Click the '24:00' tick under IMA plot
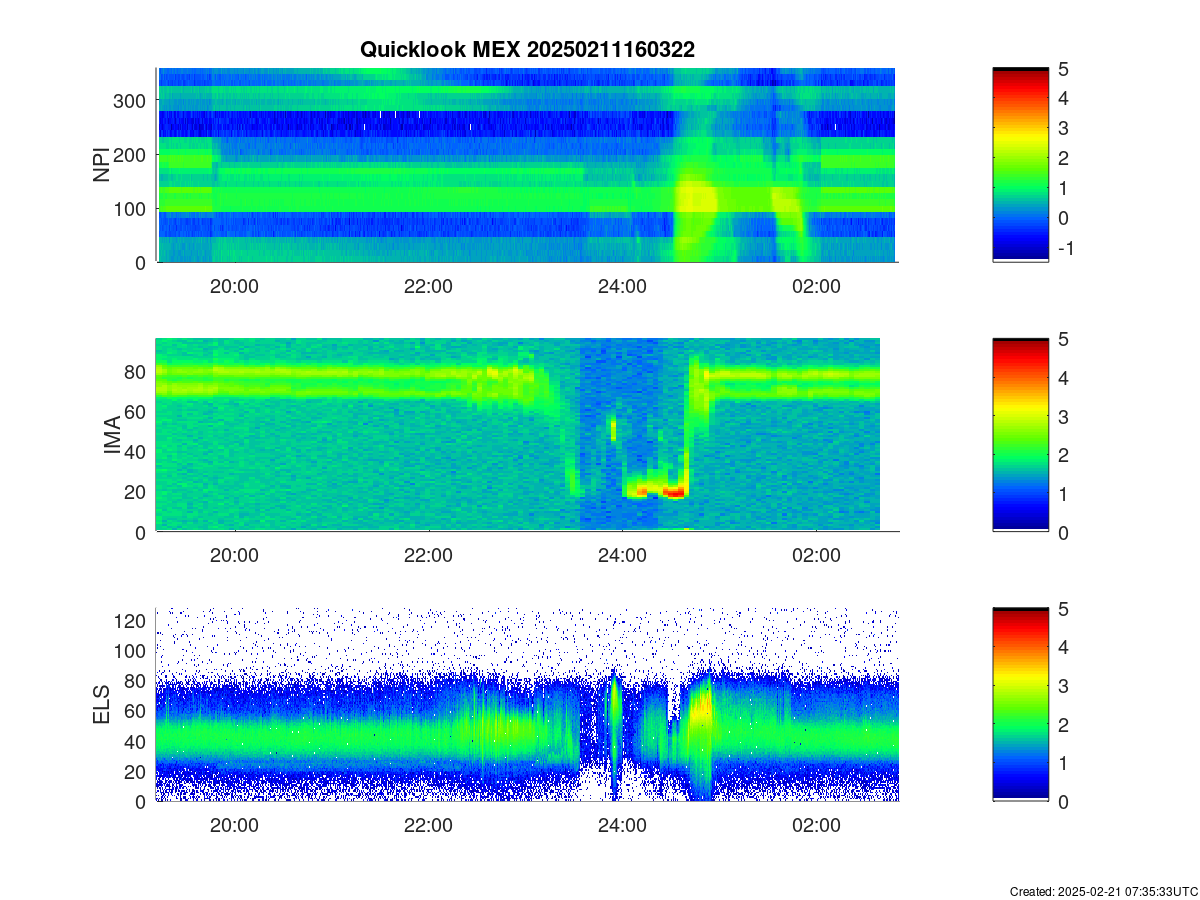This screenshot has width=1200, height=900. point(622,556)
